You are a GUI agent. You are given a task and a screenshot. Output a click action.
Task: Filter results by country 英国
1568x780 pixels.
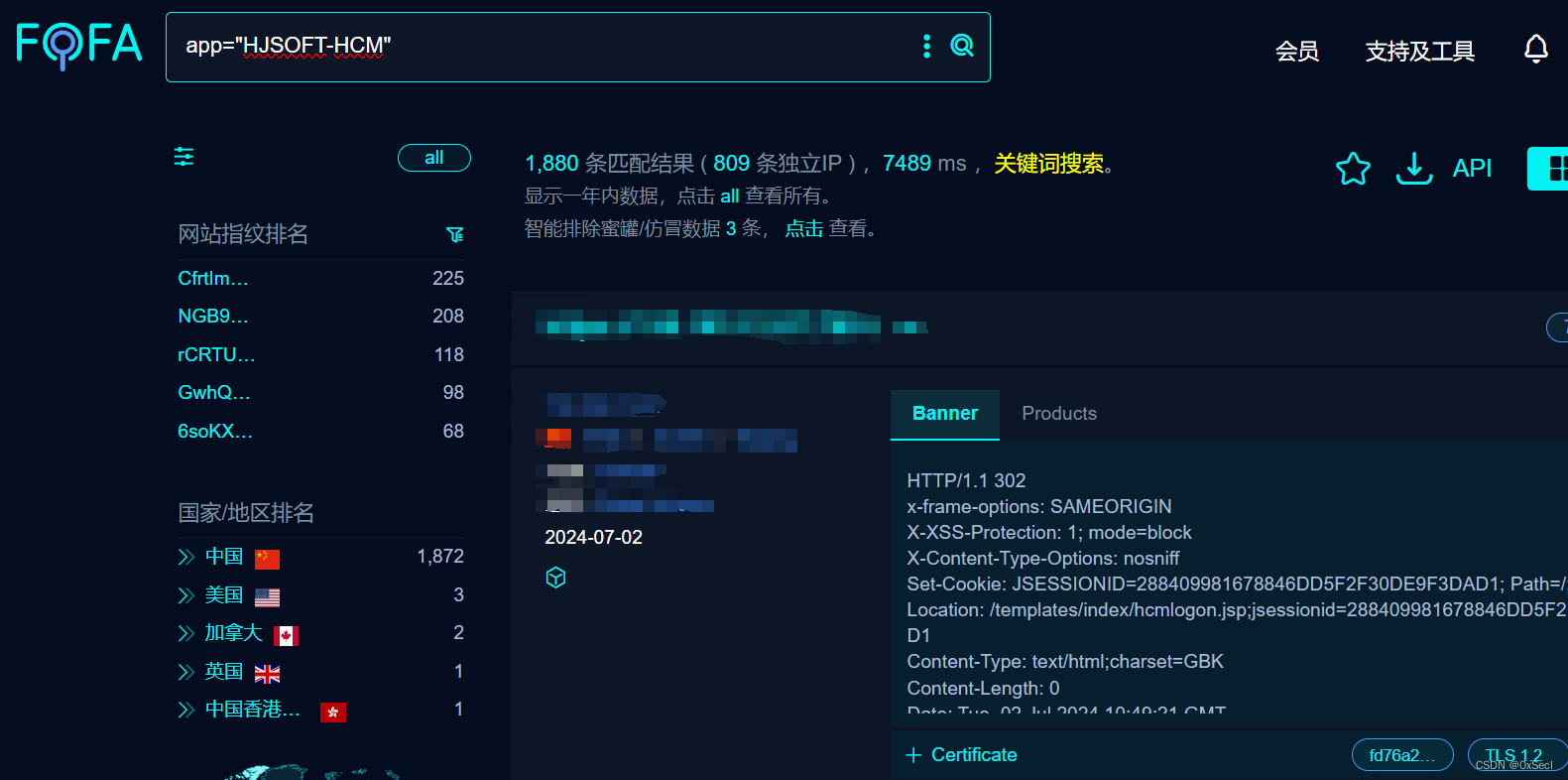tap(224, 672)
